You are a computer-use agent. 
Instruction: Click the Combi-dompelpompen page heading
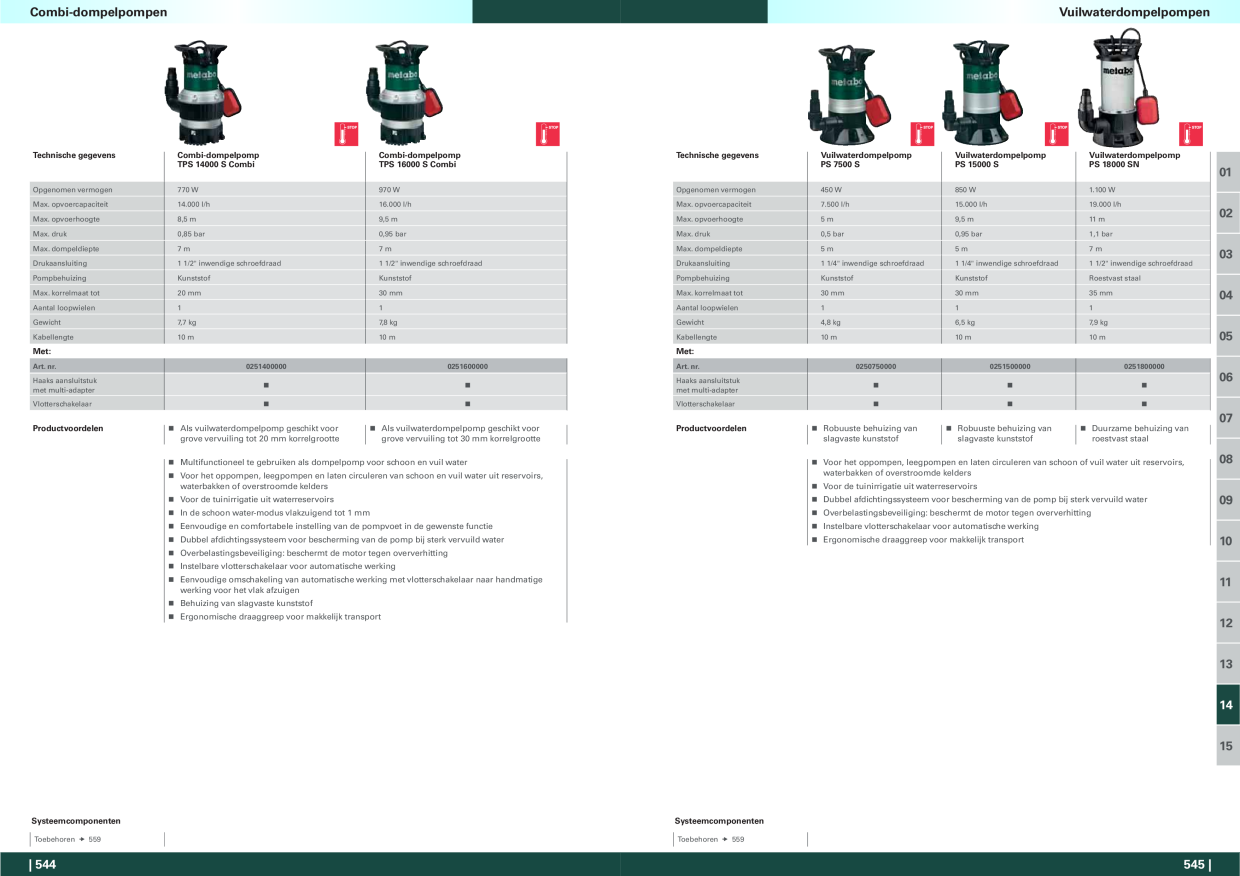click(x=99, y=12)
